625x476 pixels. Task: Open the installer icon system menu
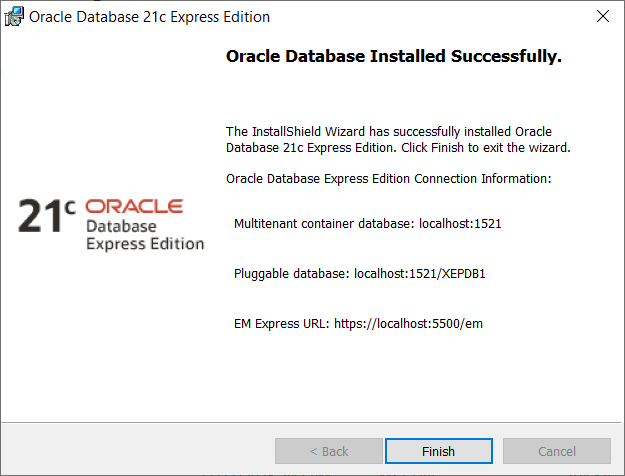tap(15, 17)
